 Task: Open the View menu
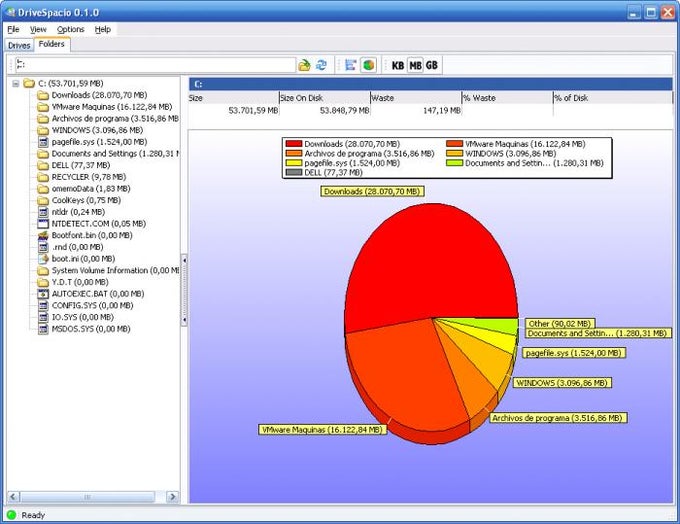[38, 29]
